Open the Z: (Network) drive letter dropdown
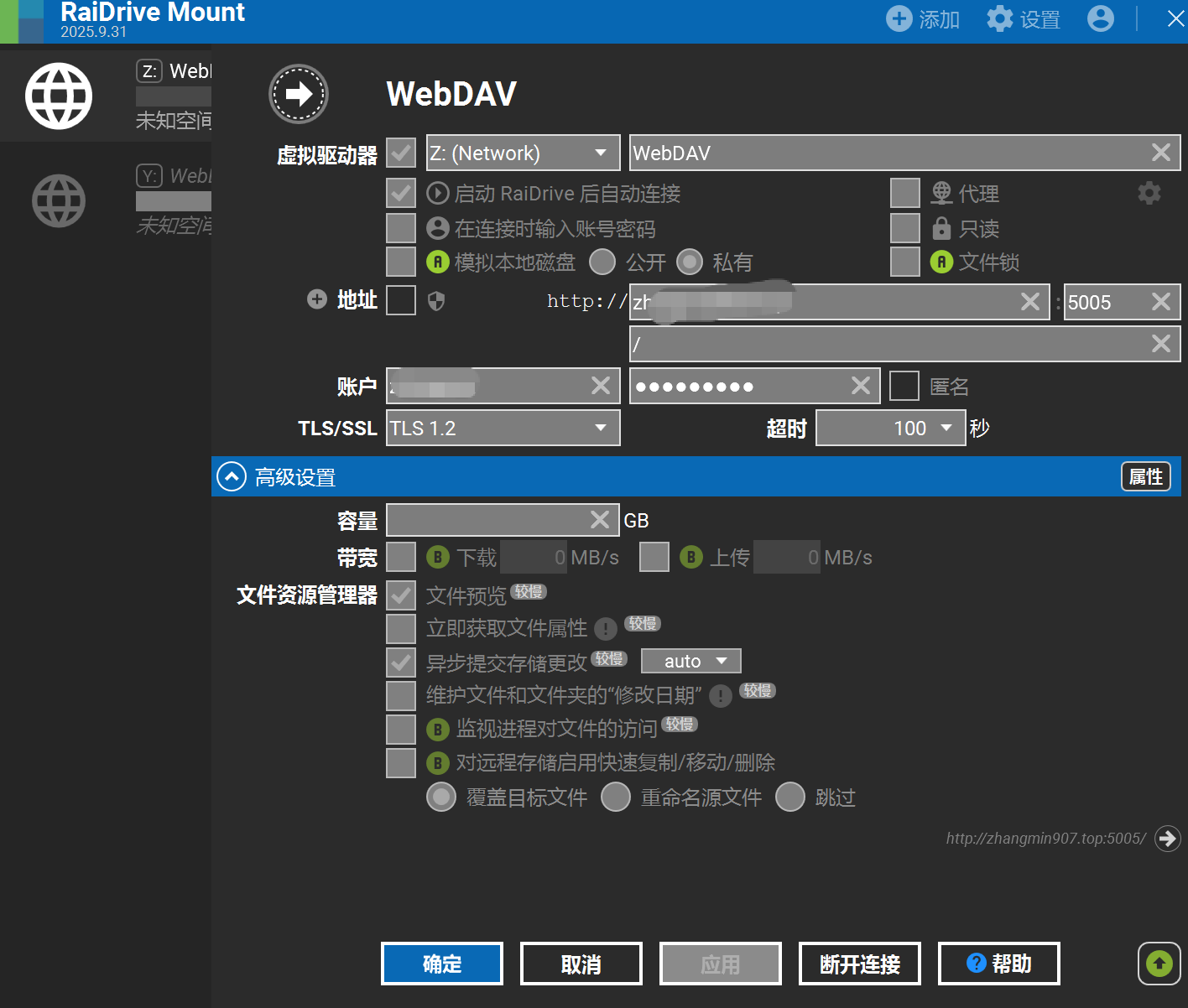This screenshot has width=1188, height=1008. (524, 153)
